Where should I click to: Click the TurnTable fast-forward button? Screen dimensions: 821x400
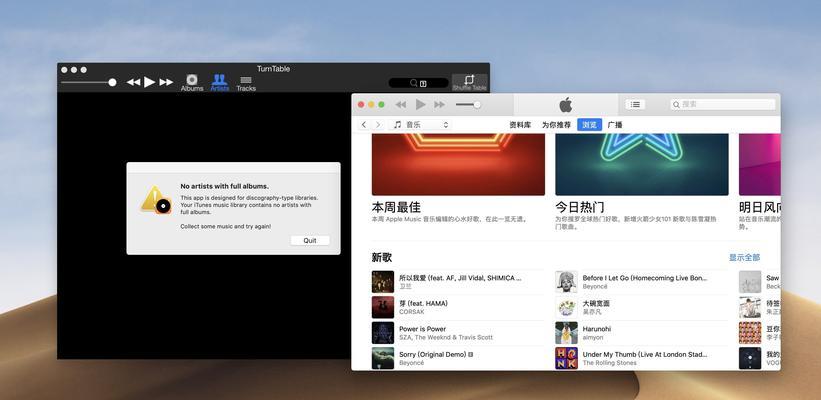coord(166,82)
